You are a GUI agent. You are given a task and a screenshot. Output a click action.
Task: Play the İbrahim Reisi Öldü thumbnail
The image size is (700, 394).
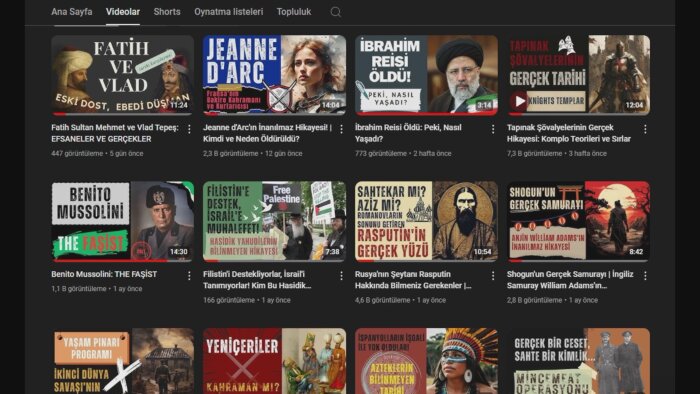point(426,75)
